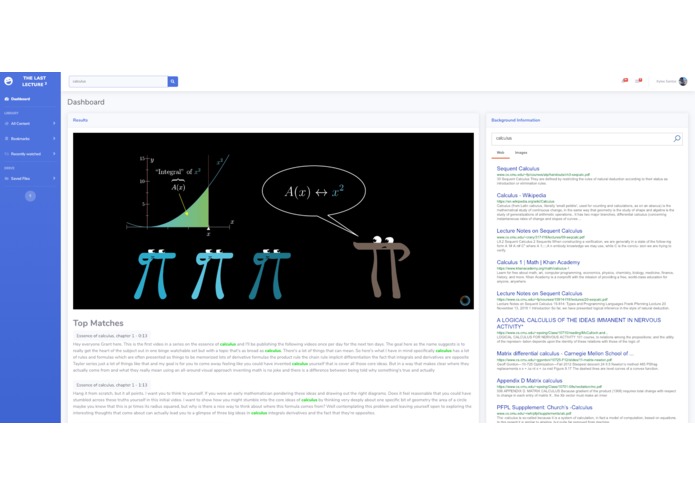Click the laughing face logo icon
Viewport: 695px width, 494px height.
click(x=8, y=81)
